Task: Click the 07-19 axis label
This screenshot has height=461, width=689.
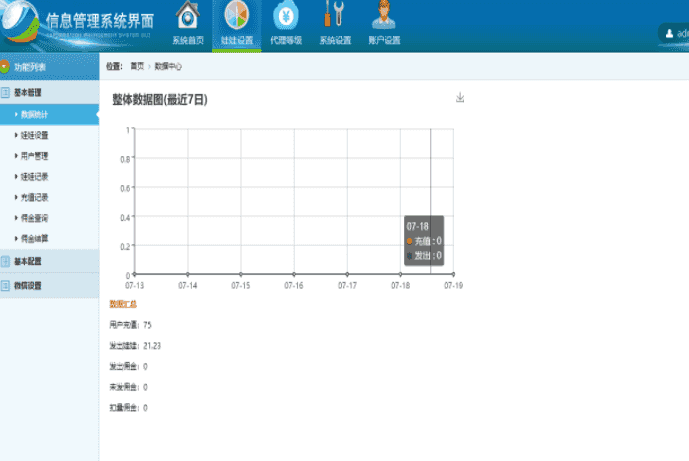Action: pos(453,286)
